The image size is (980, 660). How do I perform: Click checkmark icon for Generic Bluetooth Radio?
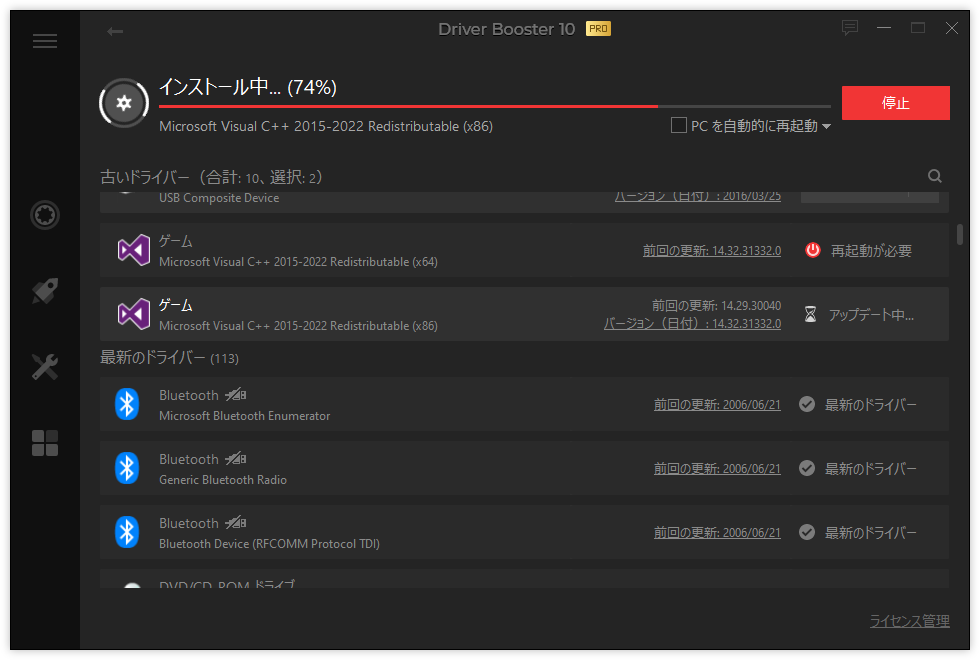pyautogui.click(x=807, y=468)
